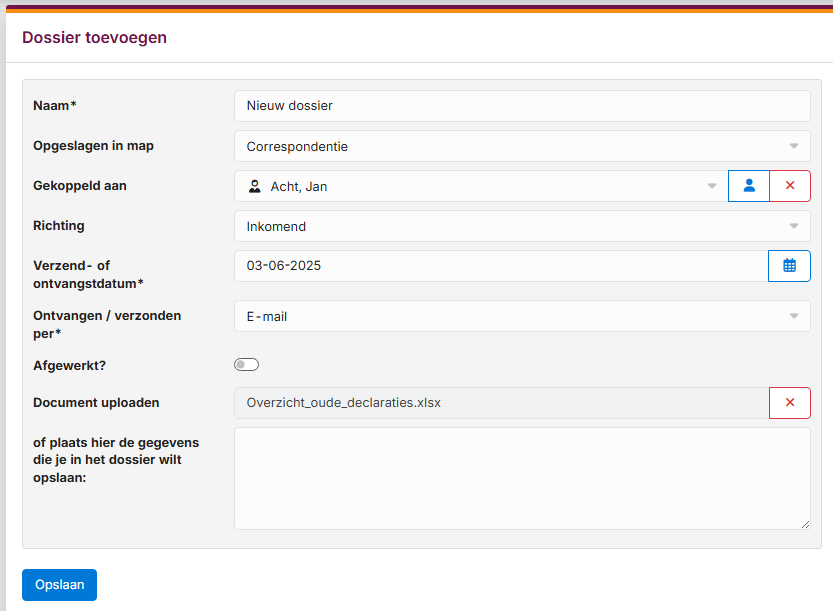The image size is (833, 611).
Task: Click the uploaded file name field
Action: (x=502, y=403)
